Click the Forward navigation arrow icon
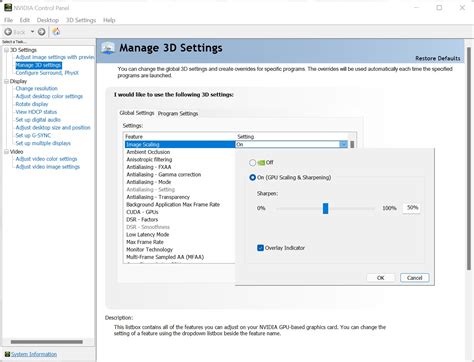Image resolution: width=474 pixels, height=362 pixels. click(x=42, y=32)
